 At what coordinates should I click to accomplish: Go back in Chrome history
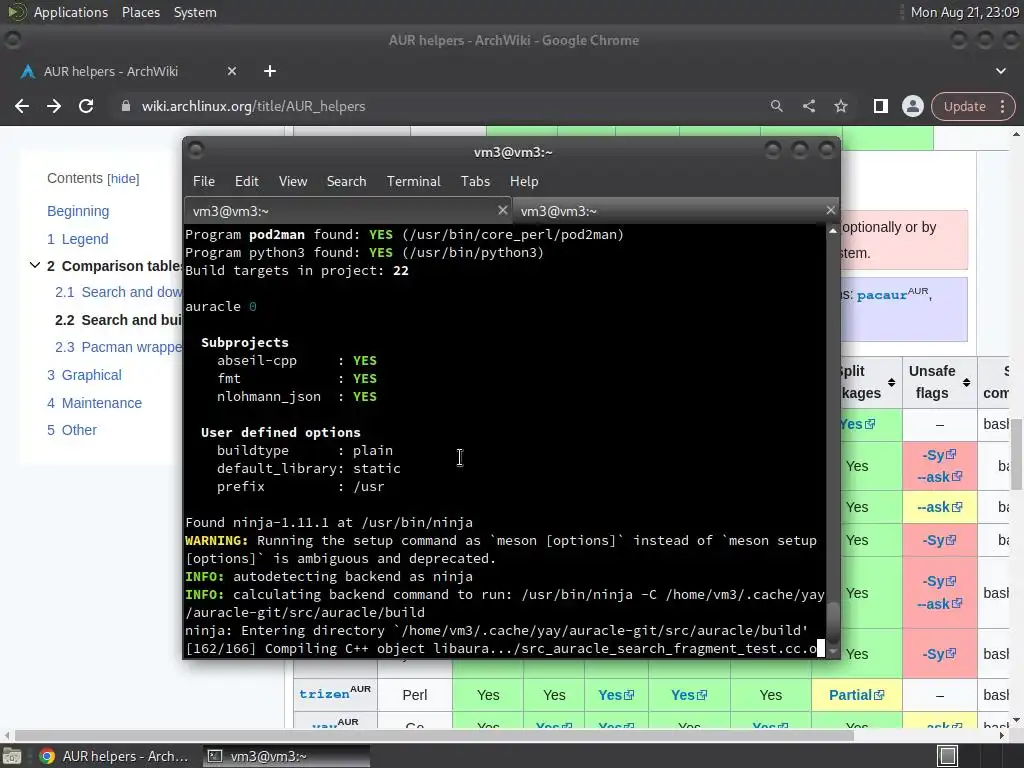(22, 106)
